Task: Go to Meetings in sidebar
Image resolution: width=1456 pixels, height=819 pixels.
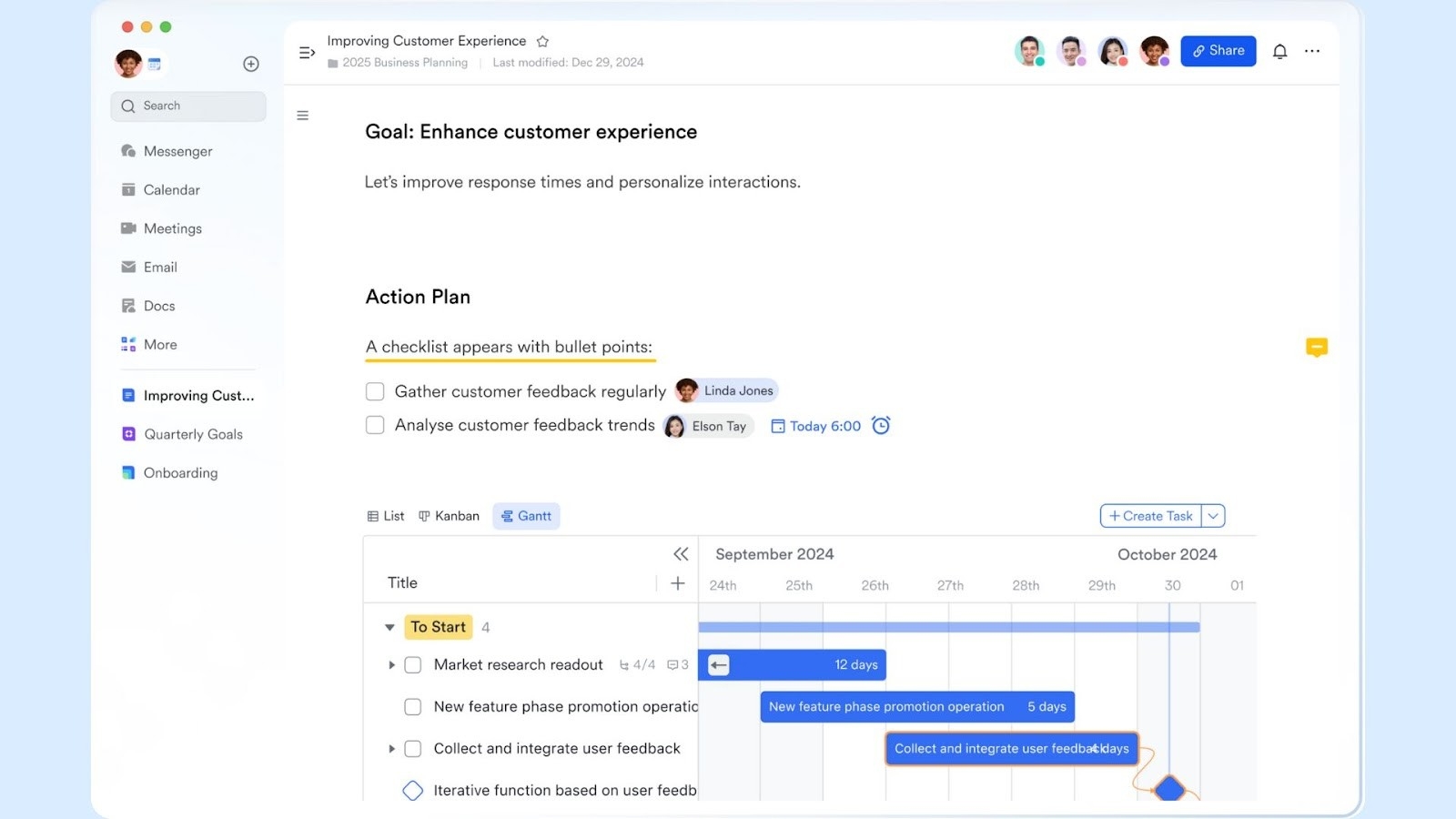Action: pyautogui.click(x=161, y=228)
